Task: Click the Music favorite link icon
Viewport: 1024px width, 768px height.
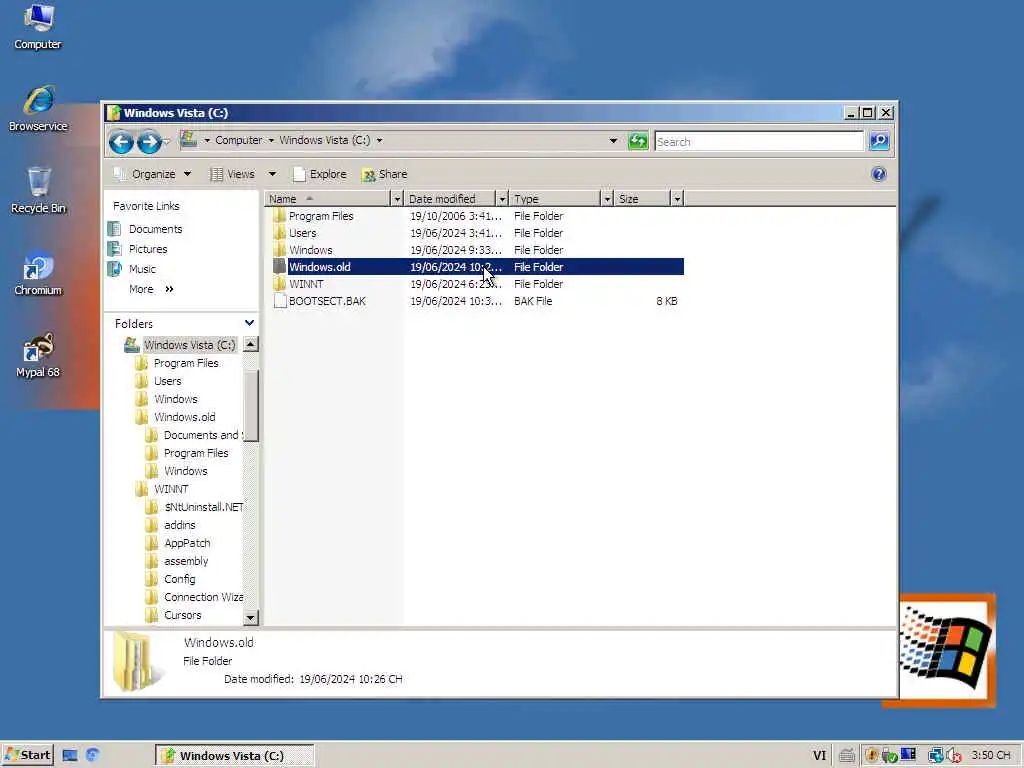Action: 115,269
